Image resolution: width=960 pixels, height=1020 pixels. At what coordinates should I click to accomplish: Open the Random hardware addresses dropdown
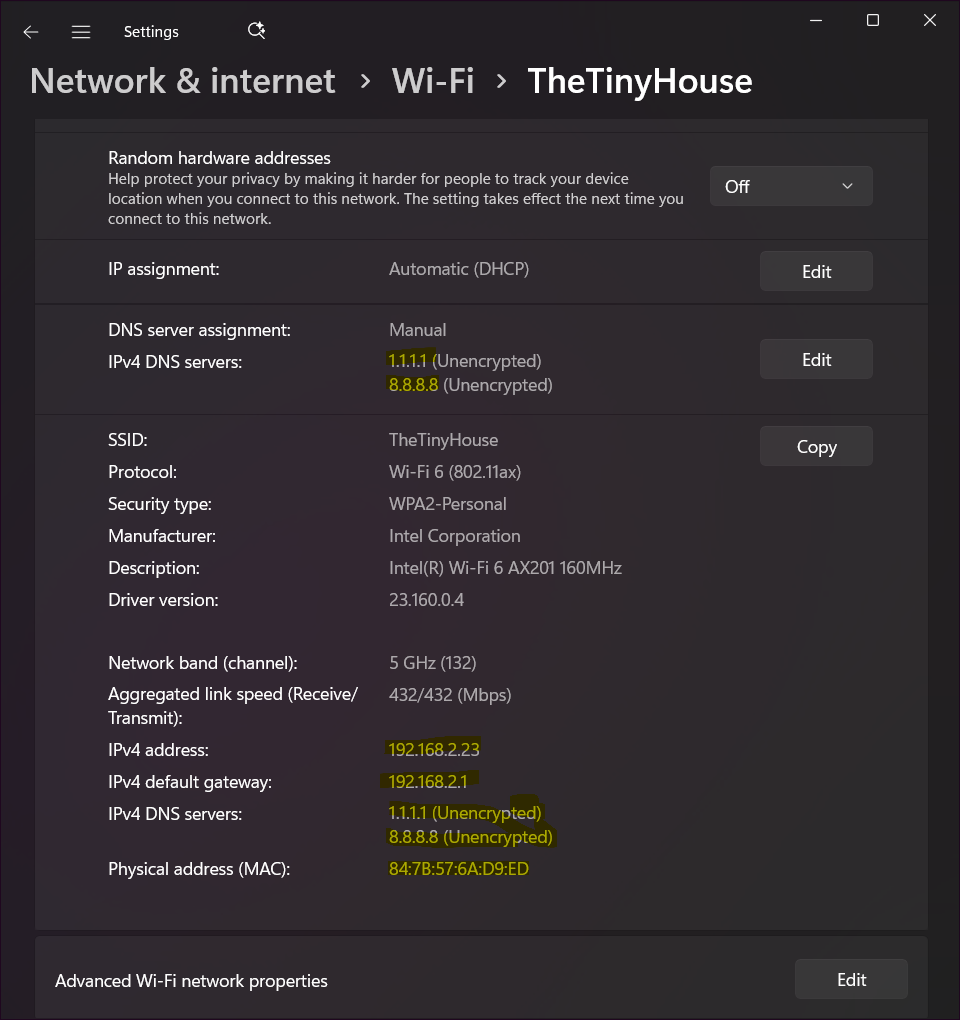click(x=791, y=186)
